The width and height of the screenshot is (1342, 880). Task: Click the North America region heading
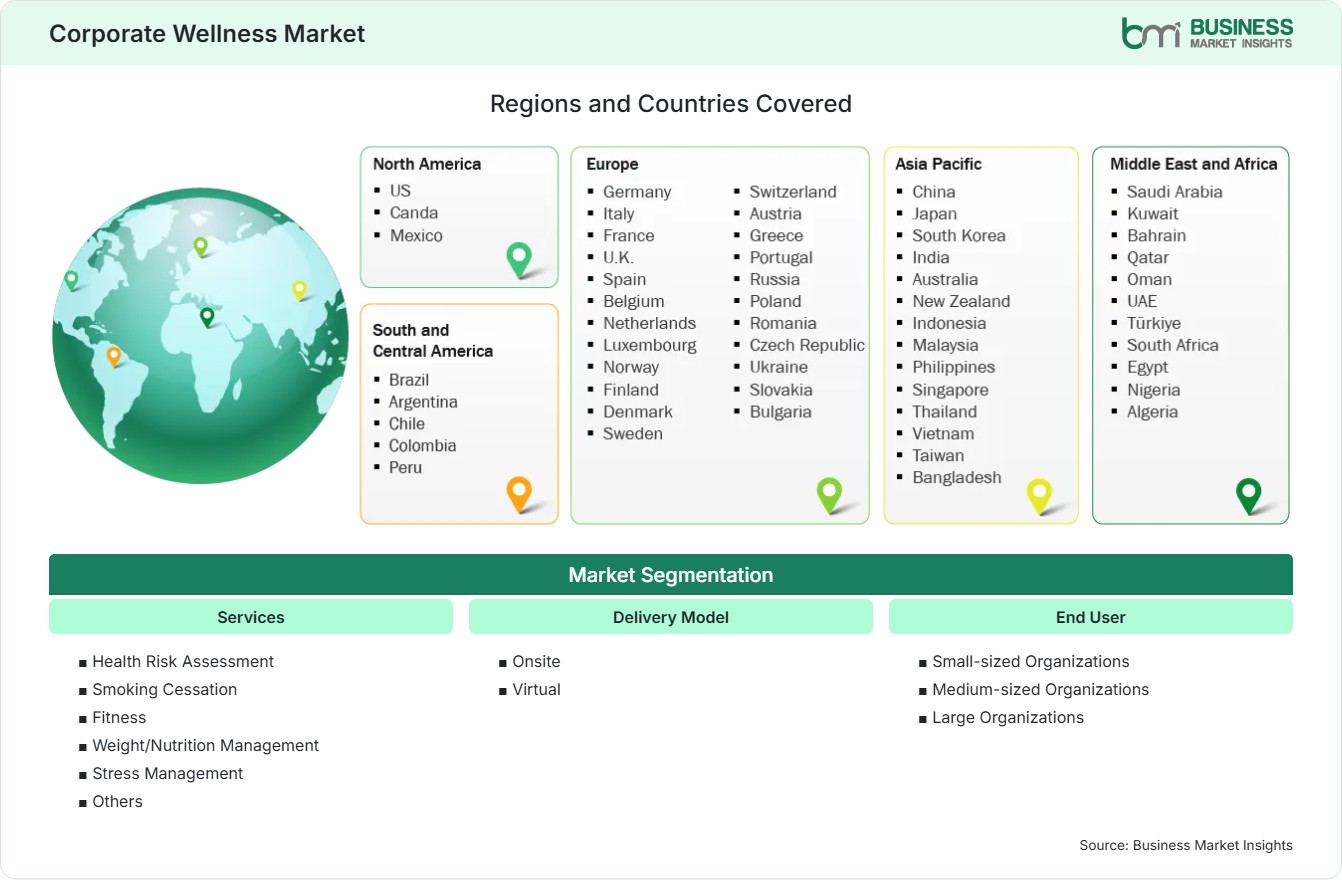[x=427, y=164]
